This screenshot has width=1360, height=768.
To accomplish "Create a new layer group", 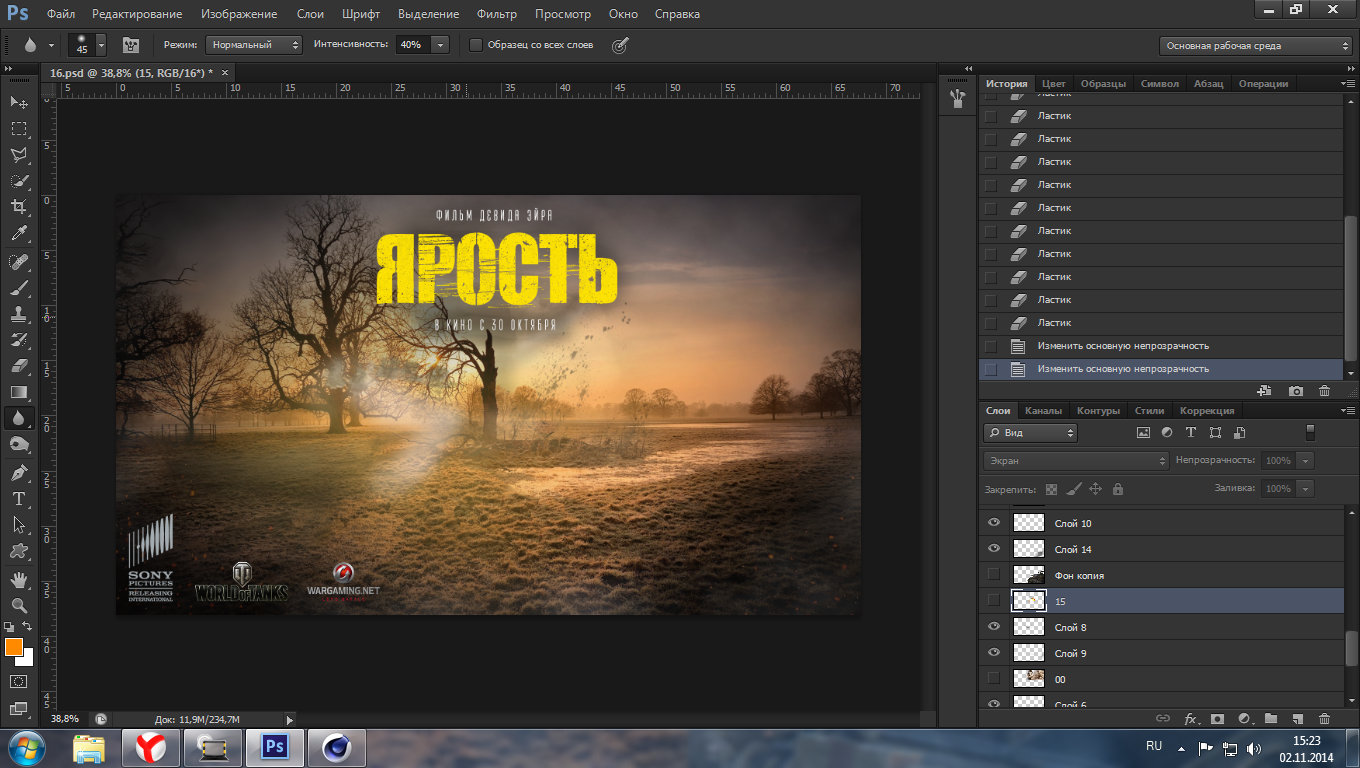I will (1271, 718).
